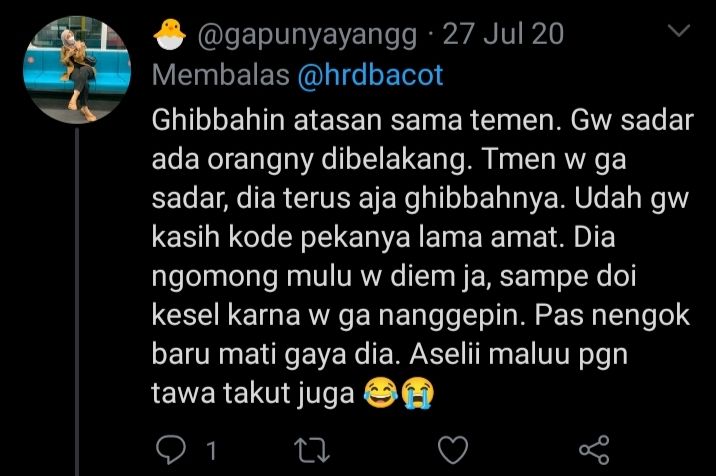
Task: Reply to the tweet via speech bubble icon
Action: pyautogui.click(x=171, y=450)
